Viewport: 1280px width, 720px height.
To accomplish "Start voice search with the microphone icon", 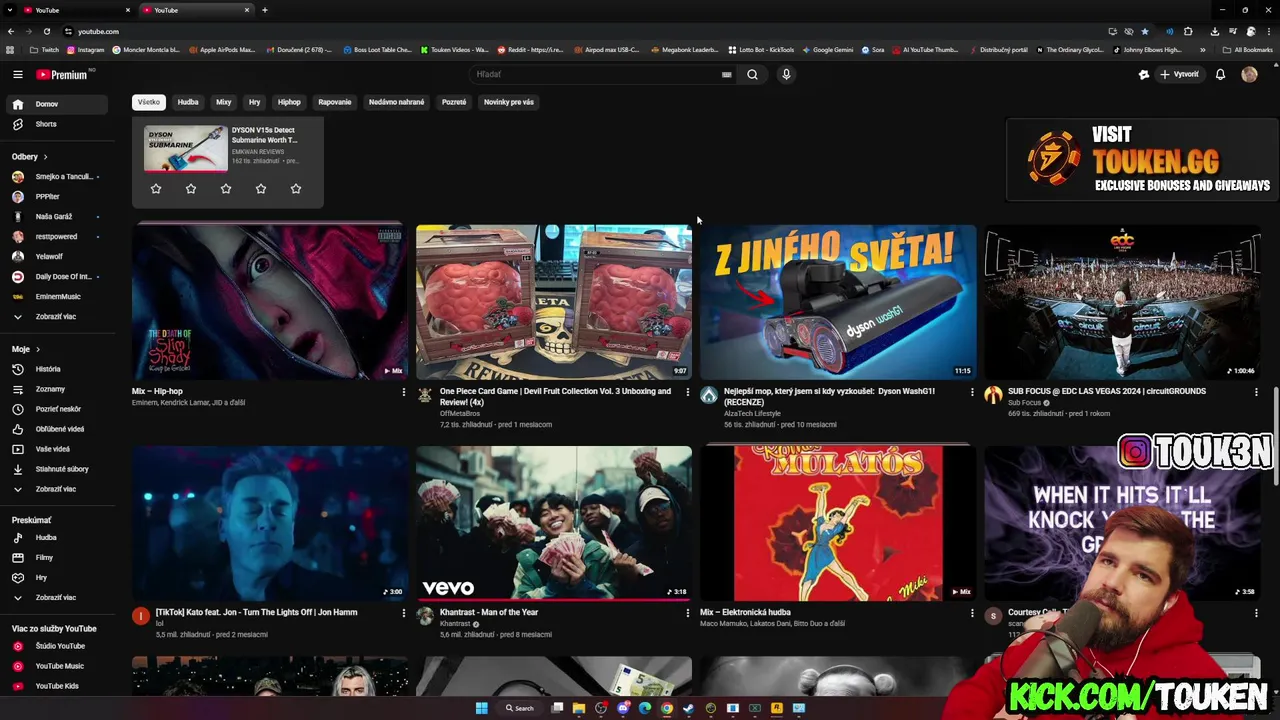I will 786,74.
